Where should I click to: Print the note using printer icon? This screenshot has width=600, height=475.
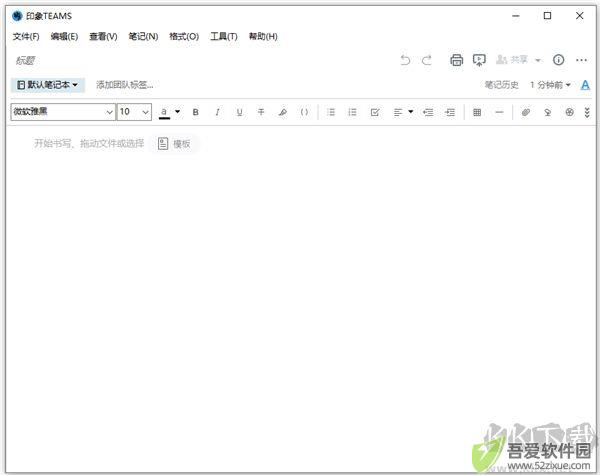click(x=456, y=60)
